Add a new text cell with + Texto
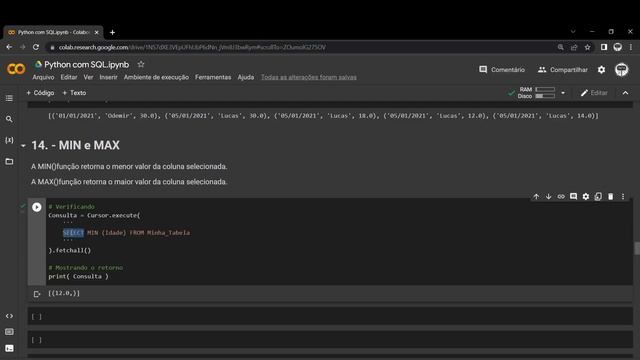This screenshot has height=360, width=640. point(74,93)
